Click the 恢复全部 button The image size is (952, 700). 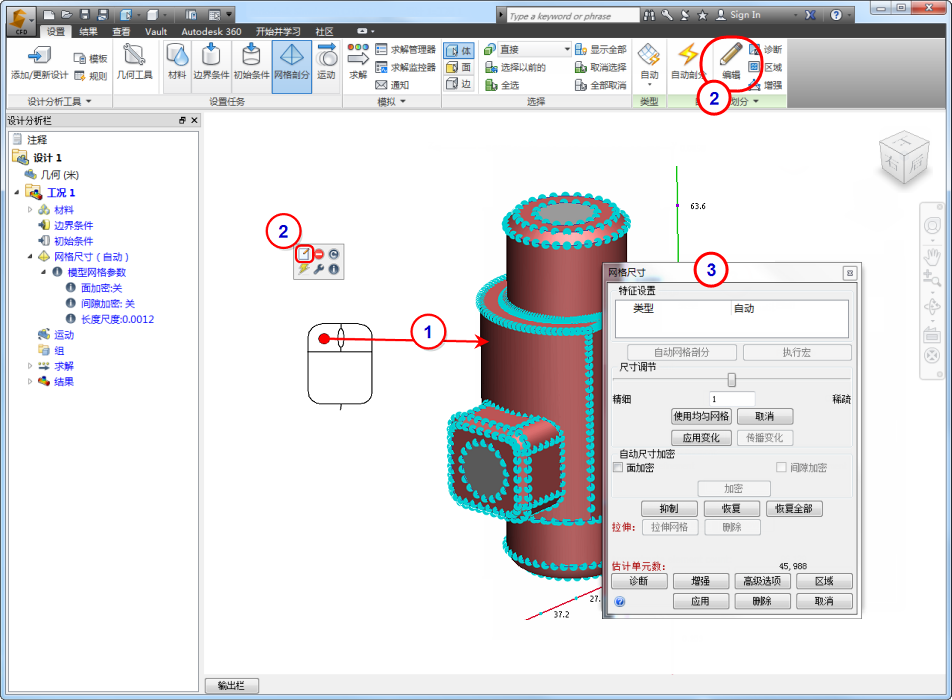794,509
